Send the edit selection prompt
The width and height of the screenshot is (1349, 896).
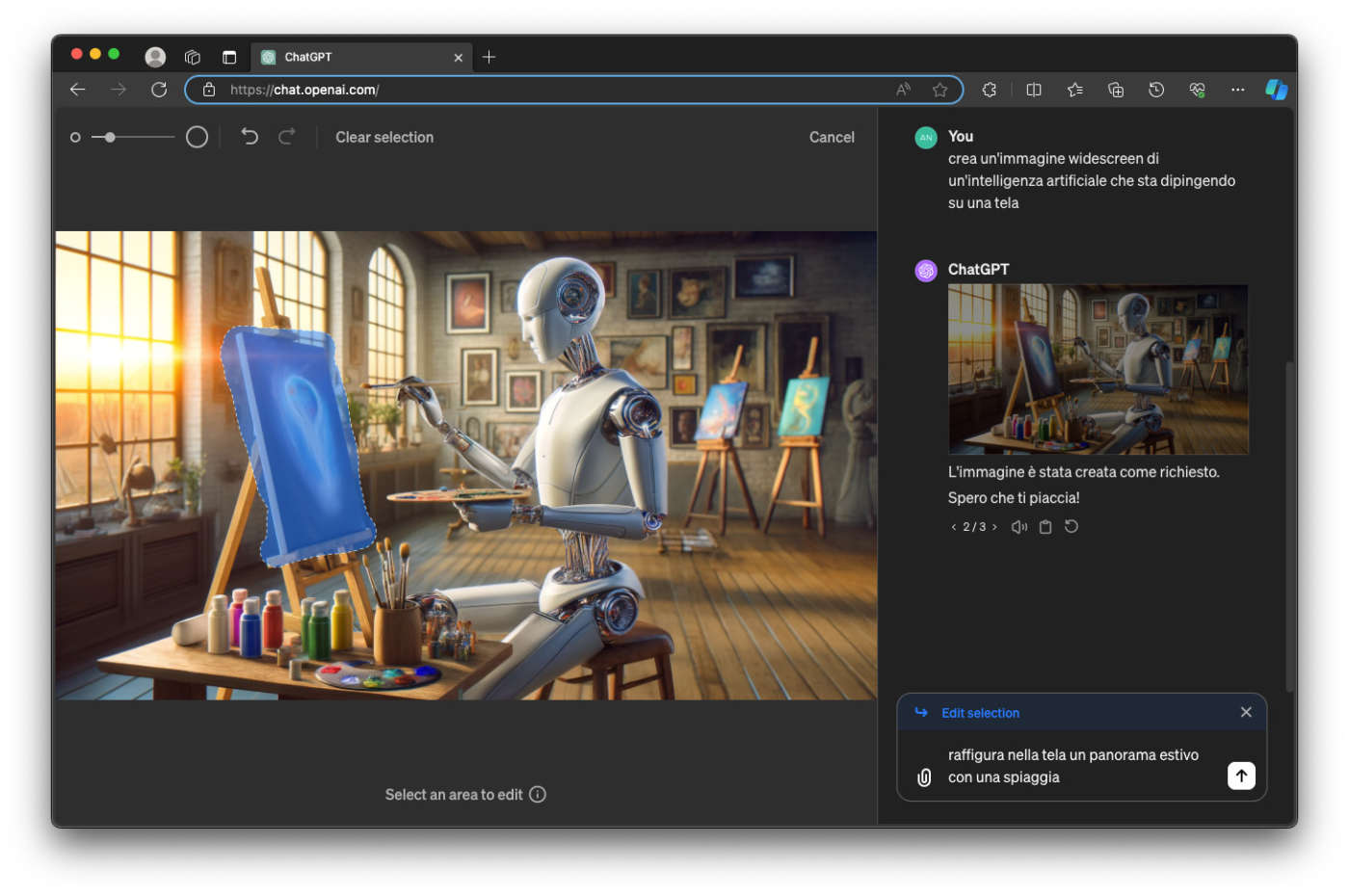1241,777
